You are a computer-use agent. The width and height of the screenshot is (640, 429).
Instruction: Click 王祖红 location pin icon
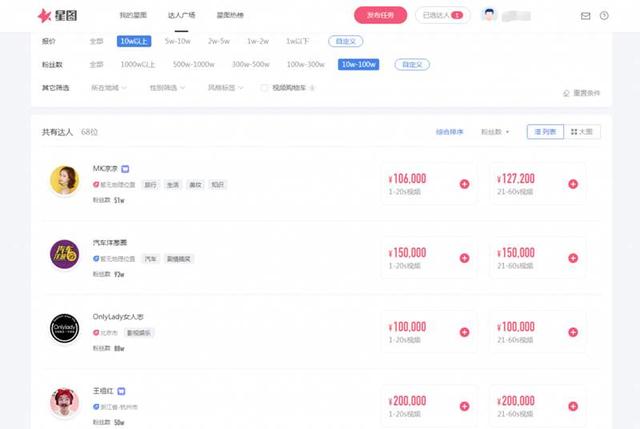click(x=96, y=407)
